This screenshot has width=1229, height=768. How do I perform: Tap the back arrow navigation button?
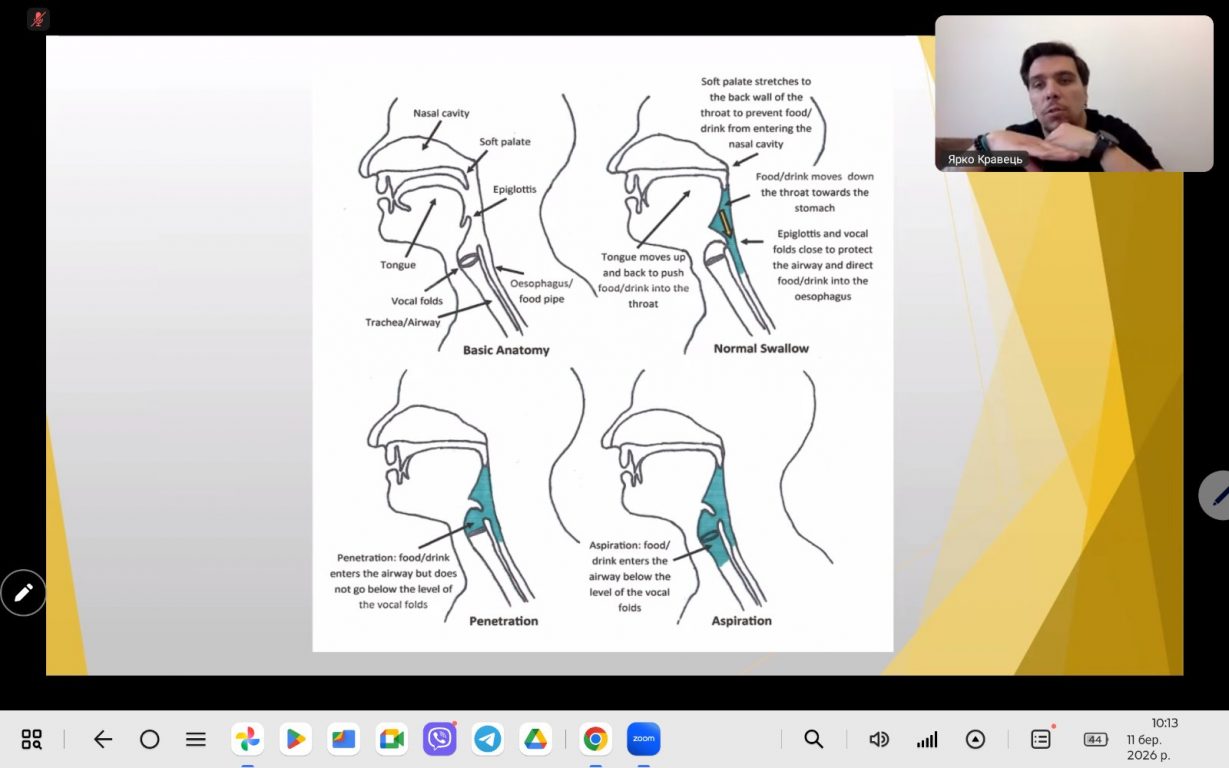pyautogui.click(x=102, y=739)
